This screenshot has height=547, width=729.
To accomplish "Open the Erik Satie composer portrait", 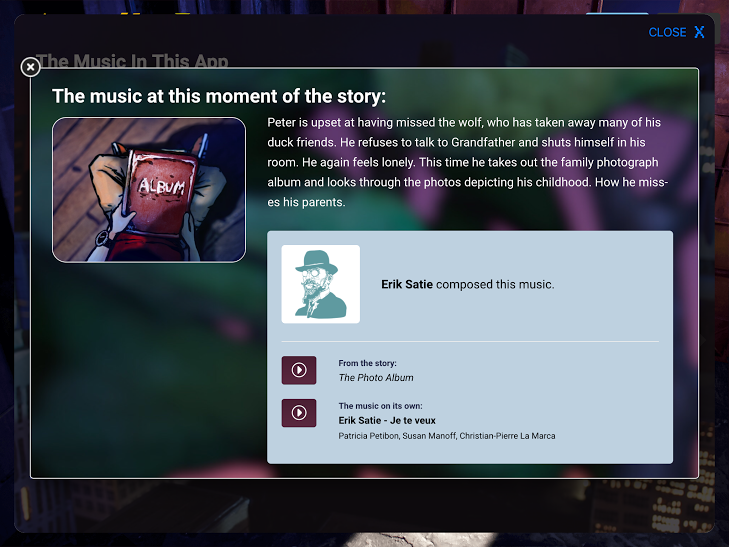I will (320, 284).
